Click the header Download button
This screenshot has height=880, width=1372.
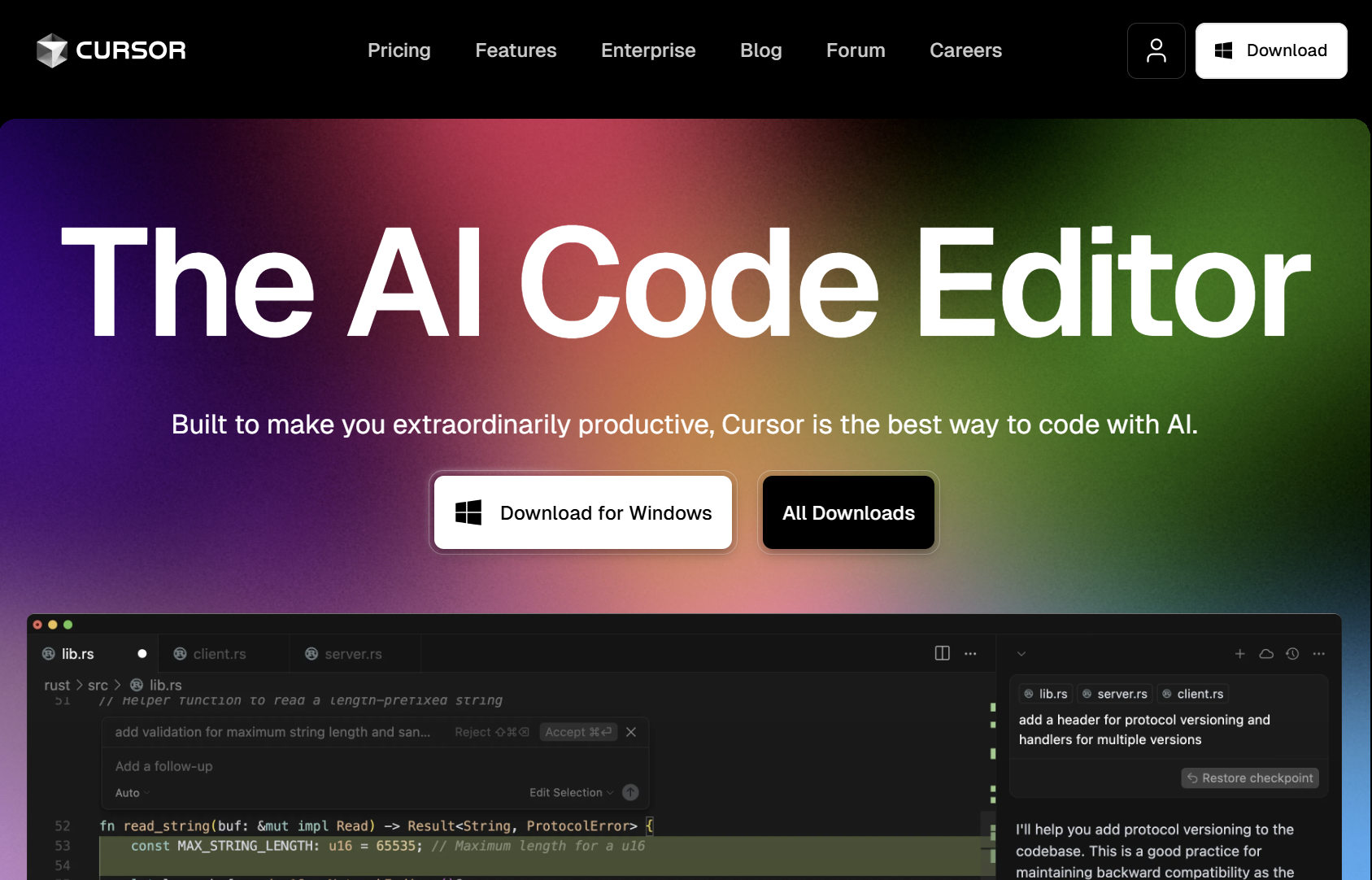pos(1271,50)
